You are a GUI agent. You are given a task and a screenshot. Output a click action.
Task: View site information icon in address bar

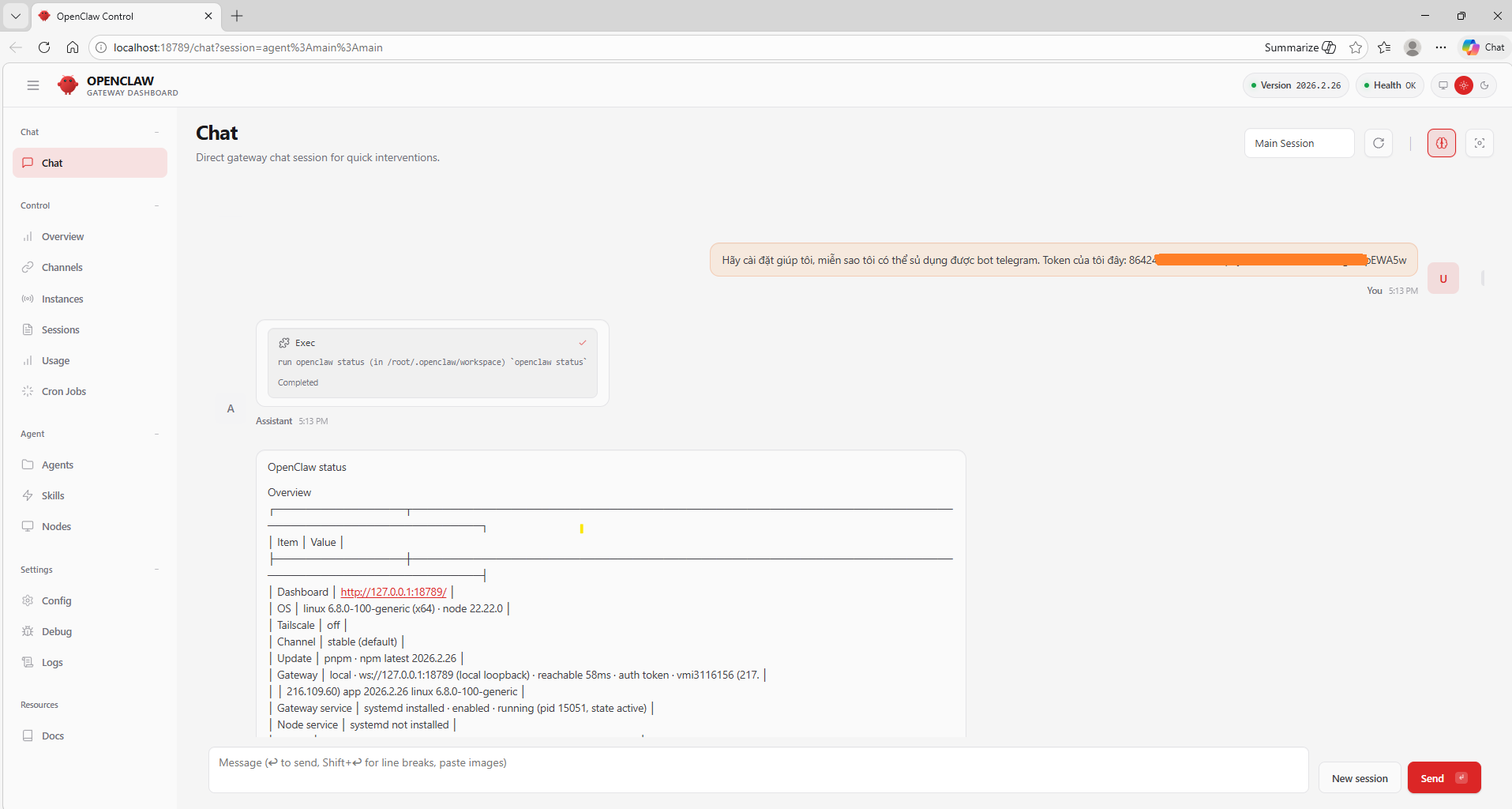(x=101, y=47)
